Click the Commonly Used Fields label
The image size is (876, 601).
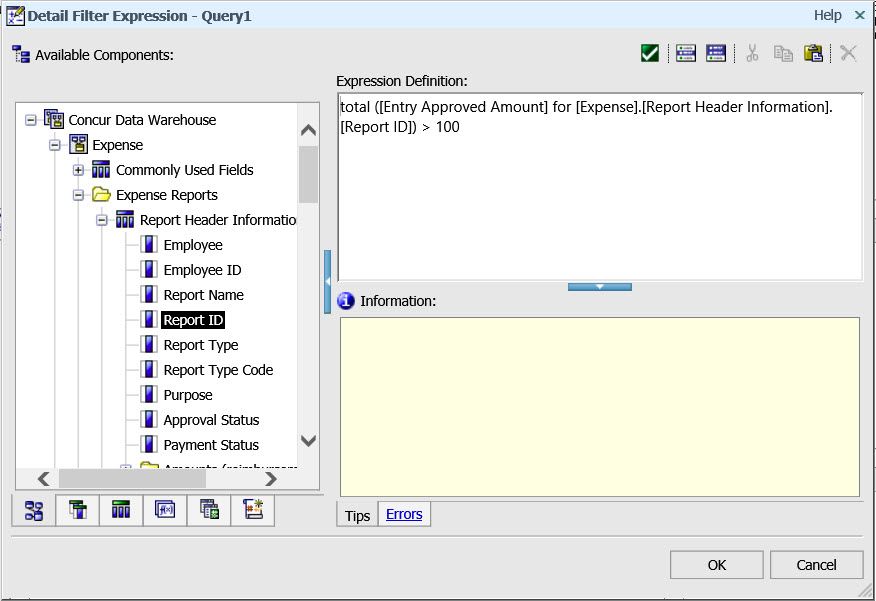[x=184, y=170]
